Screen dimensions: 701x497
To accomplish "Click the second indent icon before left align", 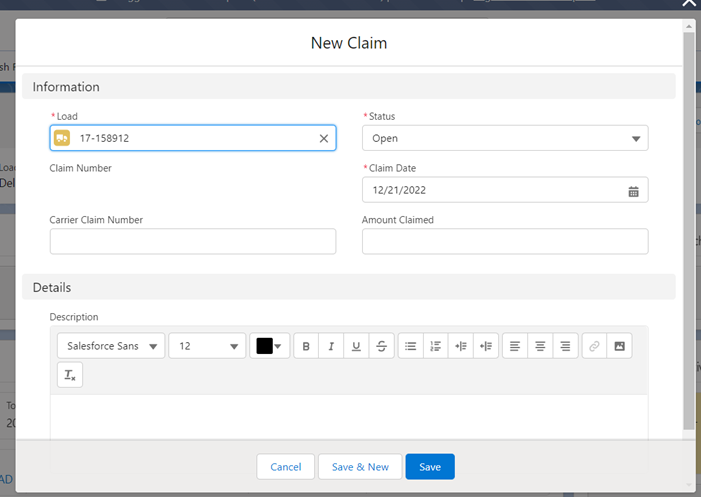I will point(486,346).
